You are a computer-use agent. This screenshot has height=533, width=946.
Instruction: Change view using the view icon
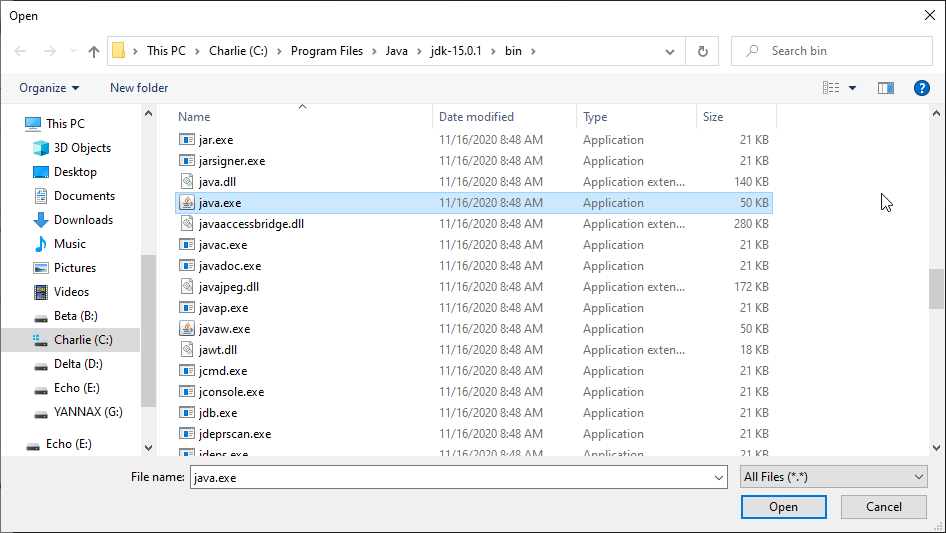[831, 88]
